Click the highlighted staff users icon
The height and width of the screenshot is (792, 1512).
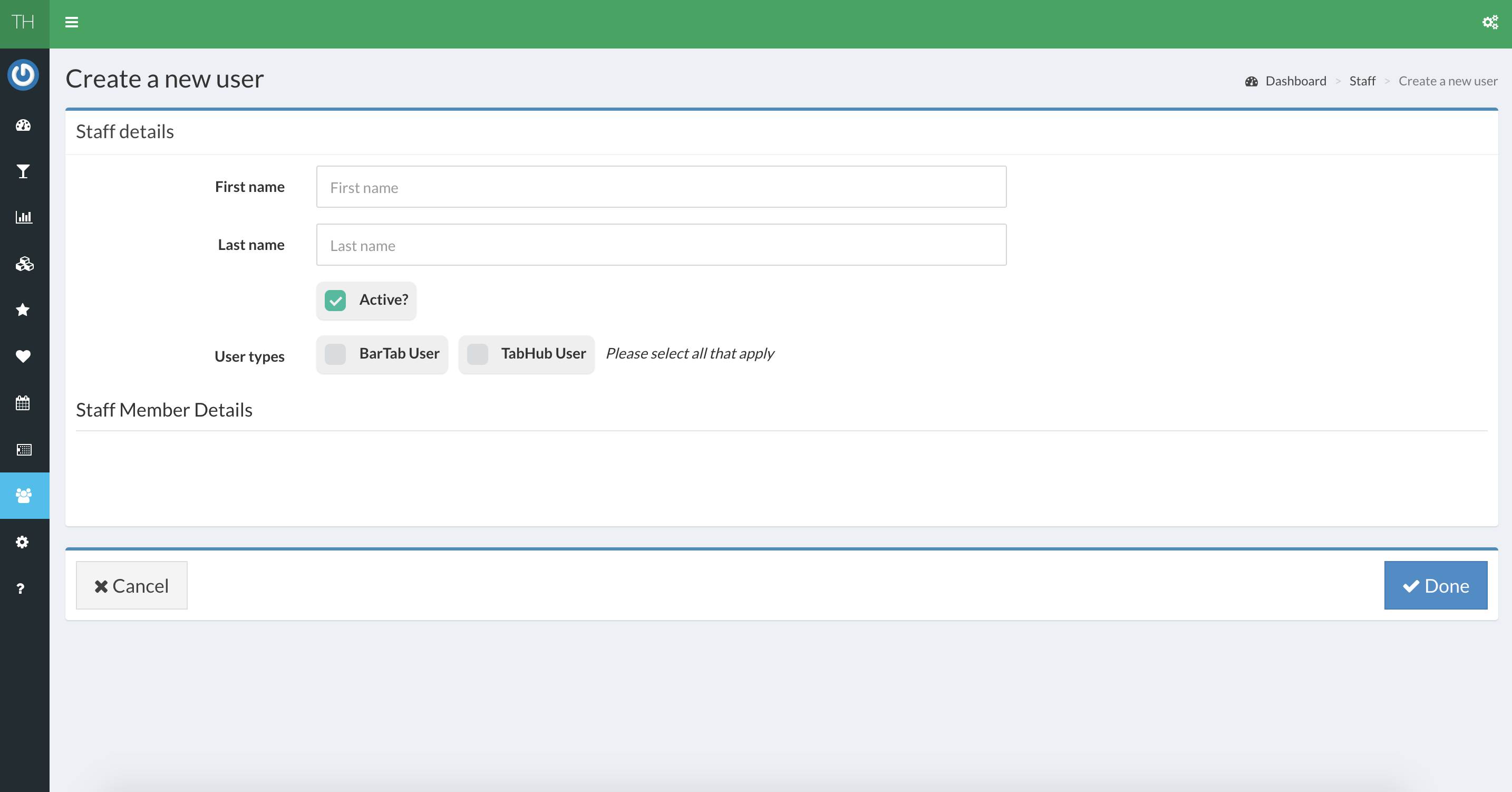24,496
